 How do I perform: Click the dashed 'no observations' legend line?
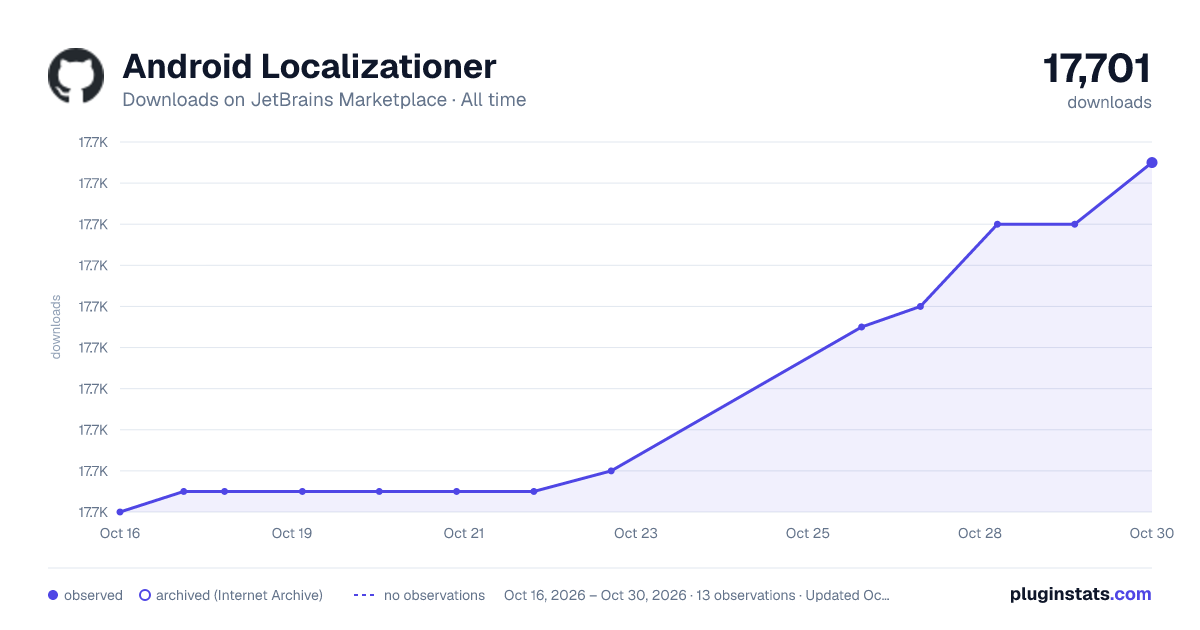pyautogui.click(x=364, y=595)
